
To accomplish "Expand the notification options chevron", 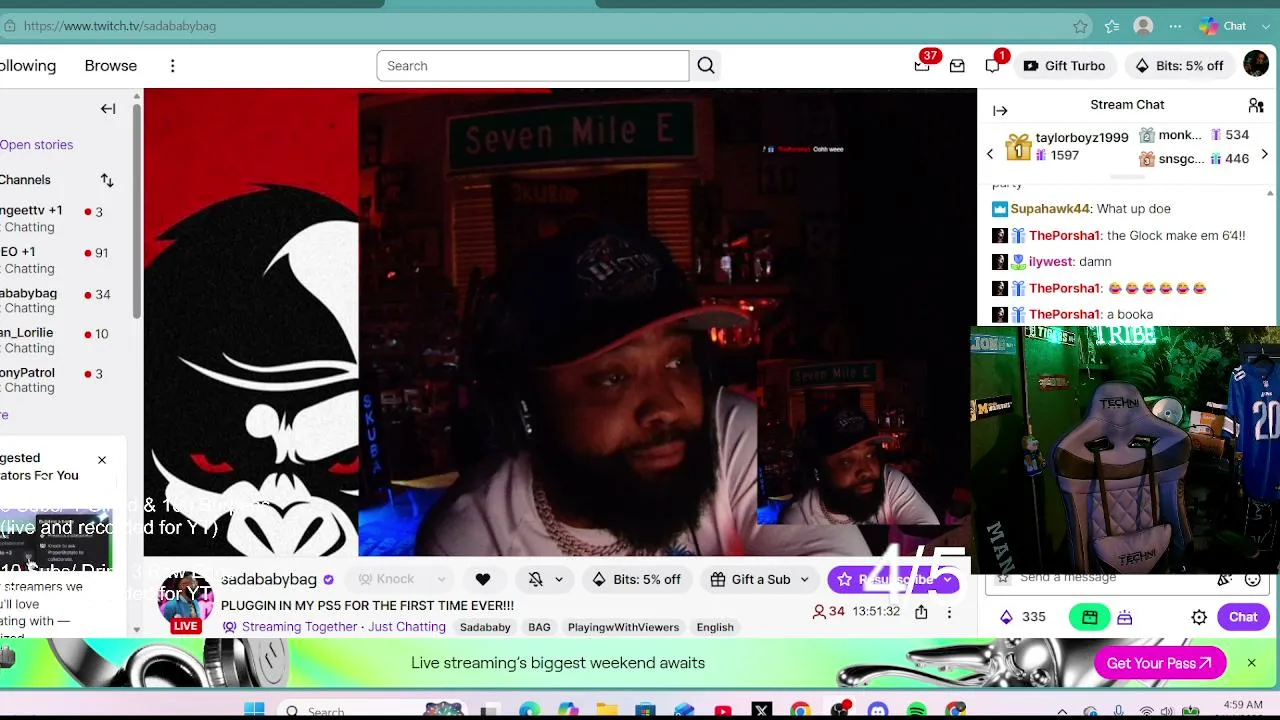I will pyautogui.click(x=558, y=579).
